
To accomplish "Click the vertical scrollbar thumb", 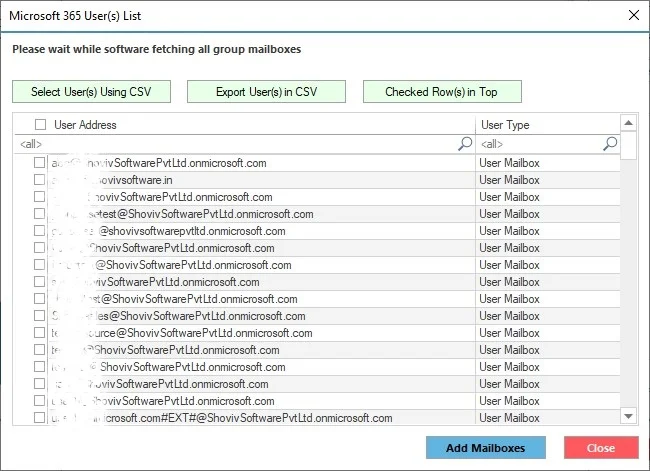I will point(628,146).
